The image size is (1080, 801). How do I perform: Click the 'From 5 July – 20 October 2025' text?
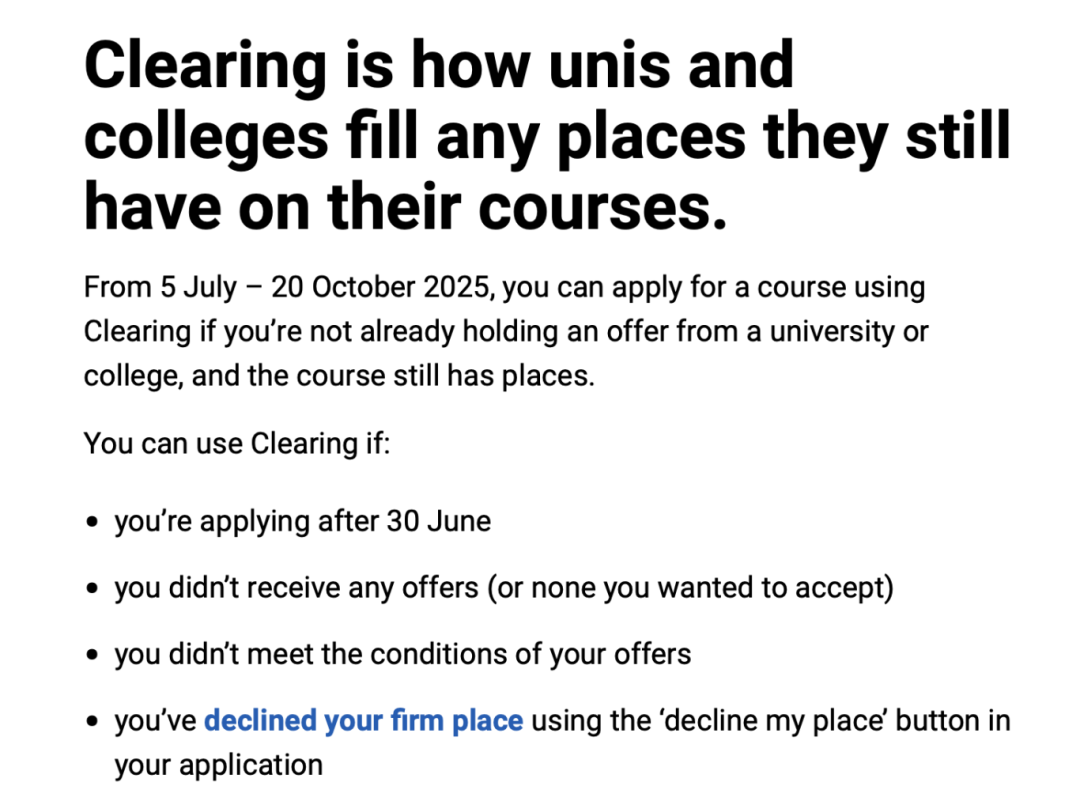pos(289,288)
